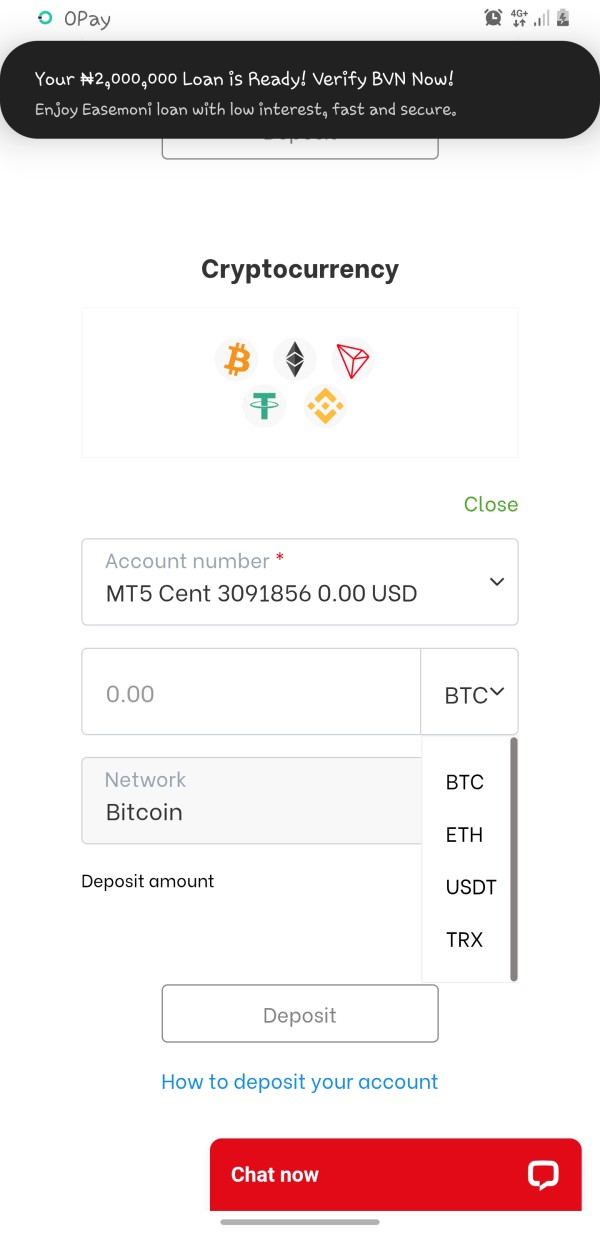Open the Easemoni loan notification banner
The image size is (600, 1233).
pyautogui.click(x=300, y=93)
